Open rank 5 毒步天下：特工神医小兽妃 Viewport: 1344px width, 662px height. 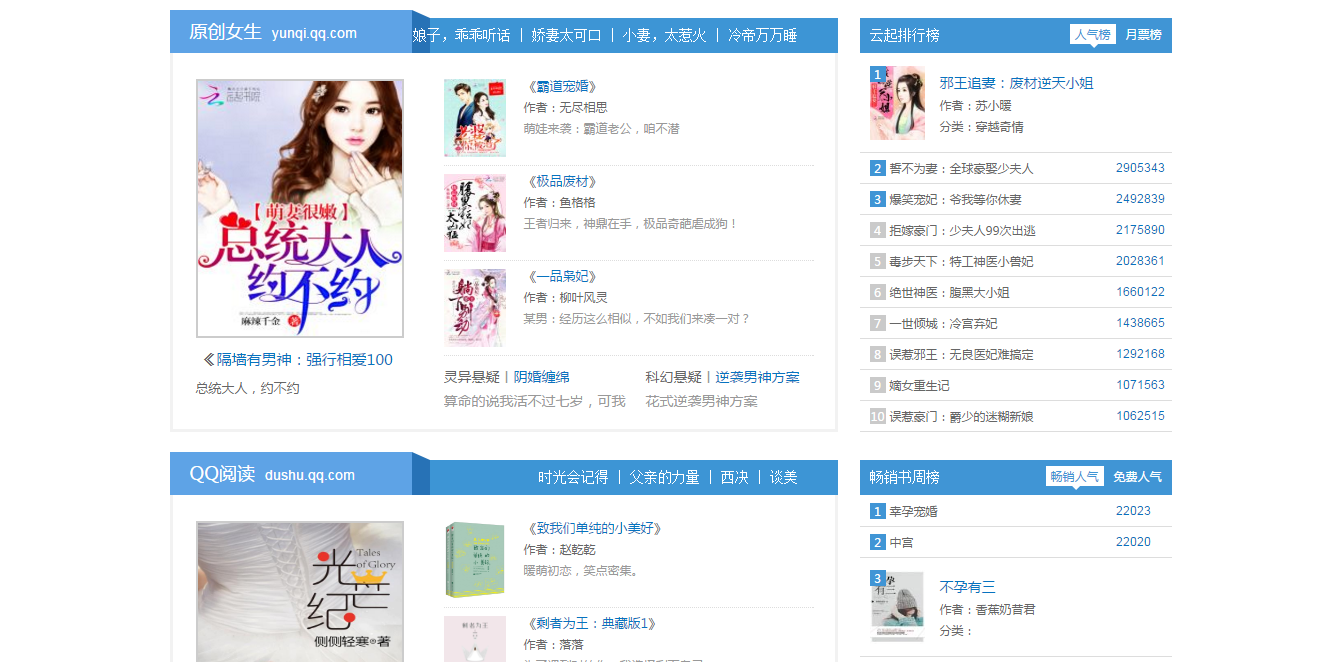pyautogui.click(x=961, y=262)
